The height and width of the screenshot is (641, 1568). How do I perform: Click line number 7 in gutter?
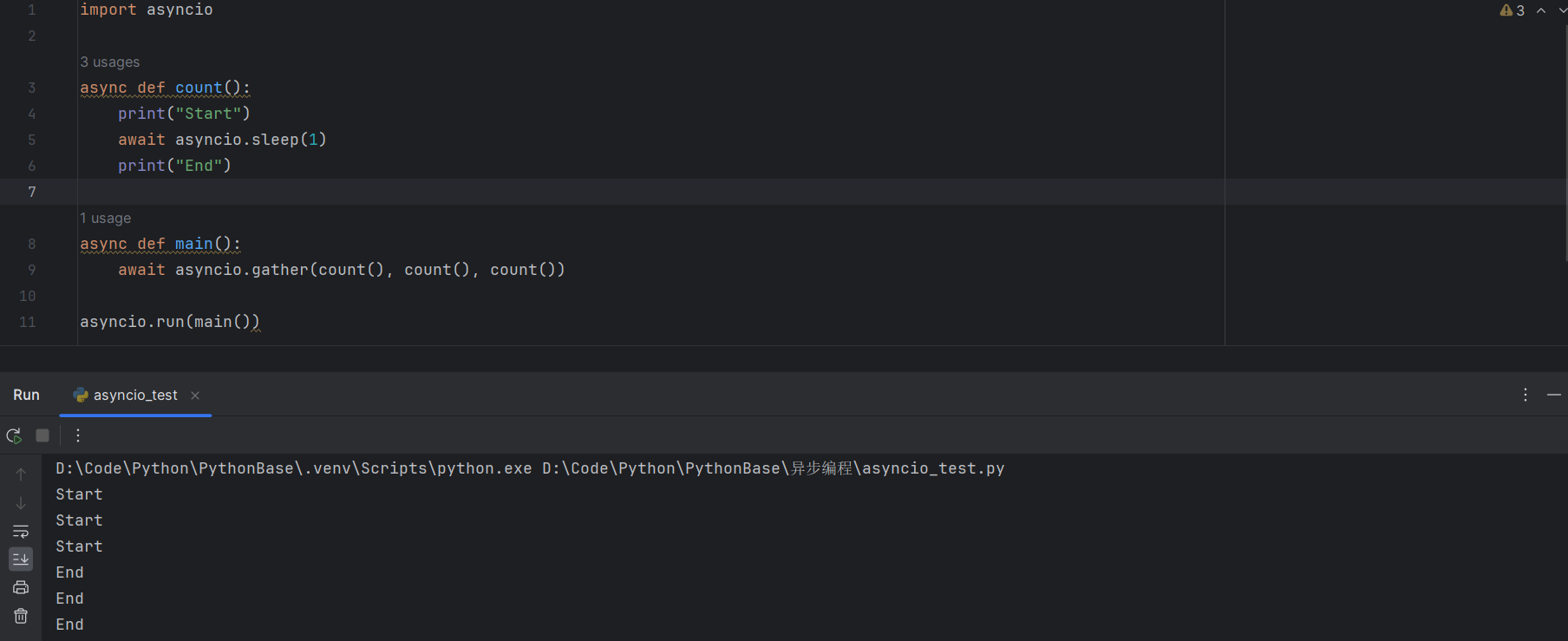(32, 192)
